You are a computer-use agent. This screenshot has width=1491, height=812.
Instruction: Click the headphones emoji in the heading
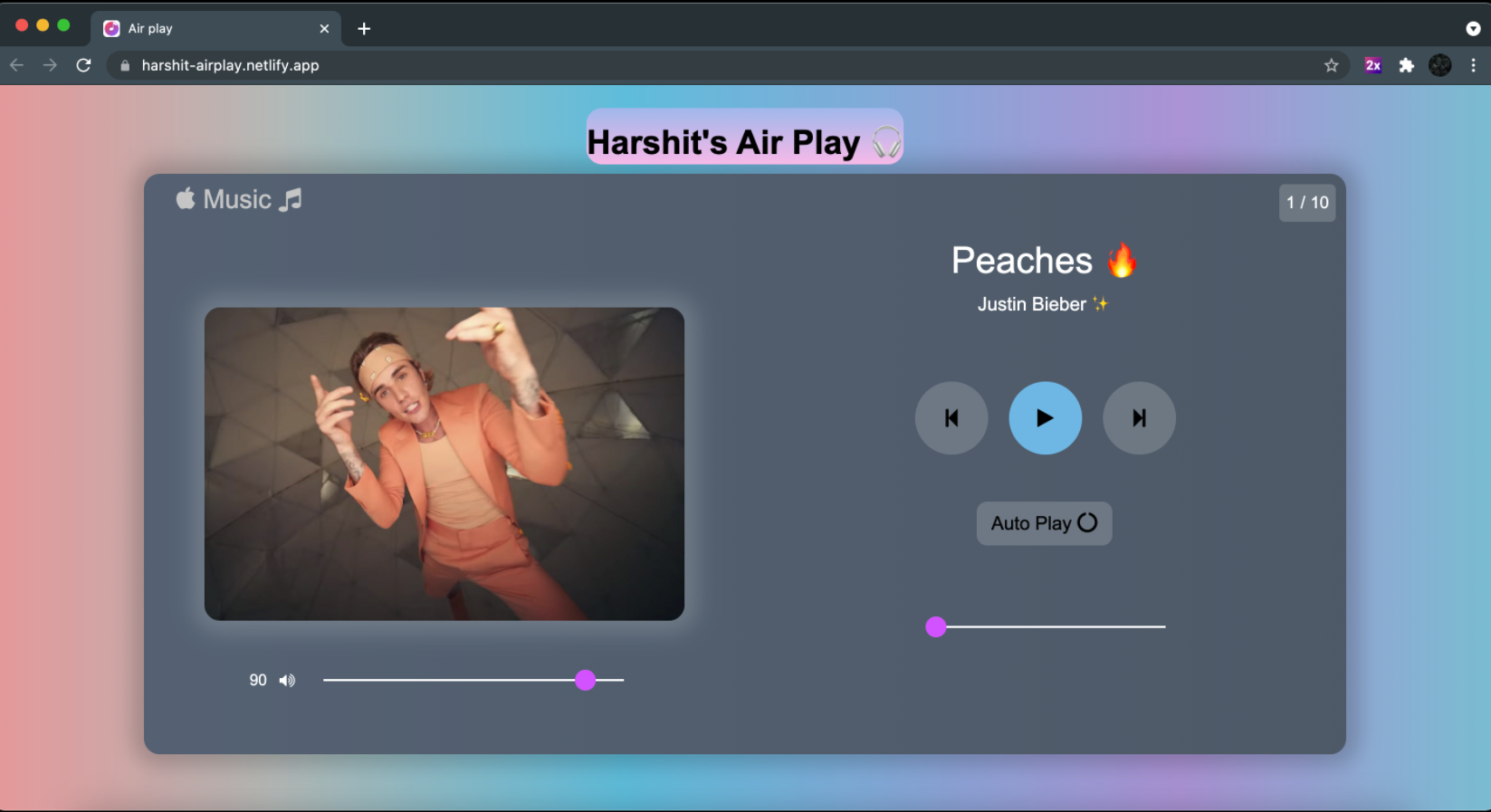coord(887,142)
